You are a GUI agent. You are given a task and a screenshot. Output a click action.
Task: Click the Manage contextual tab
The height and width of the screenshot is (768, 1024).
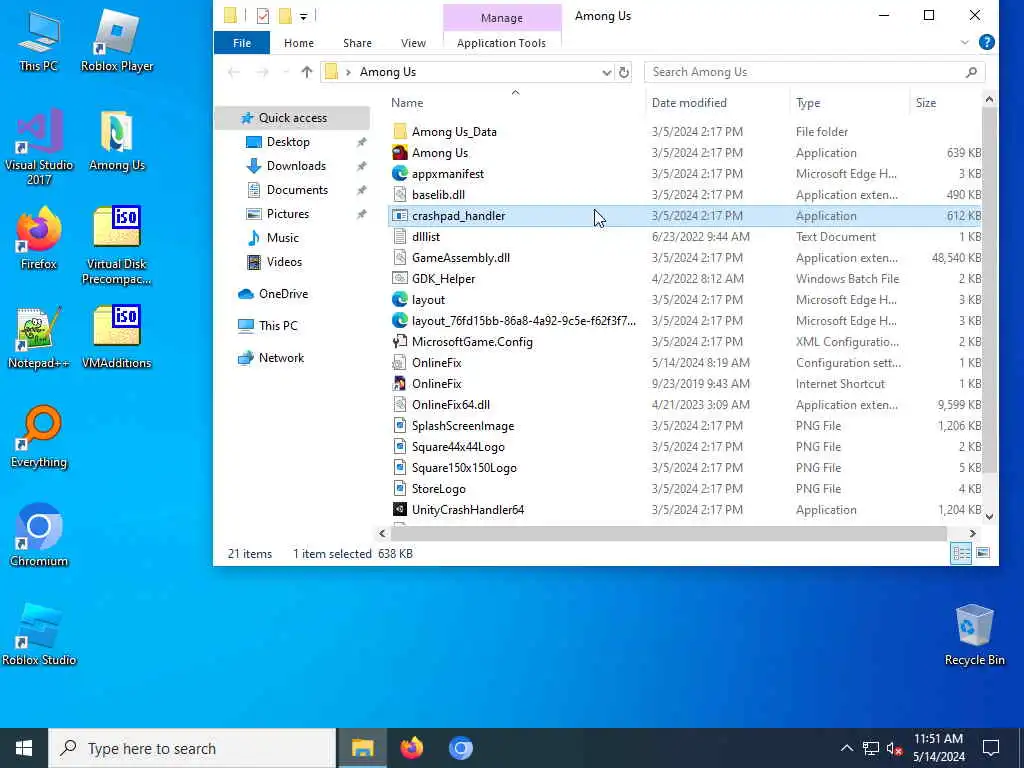502,18
